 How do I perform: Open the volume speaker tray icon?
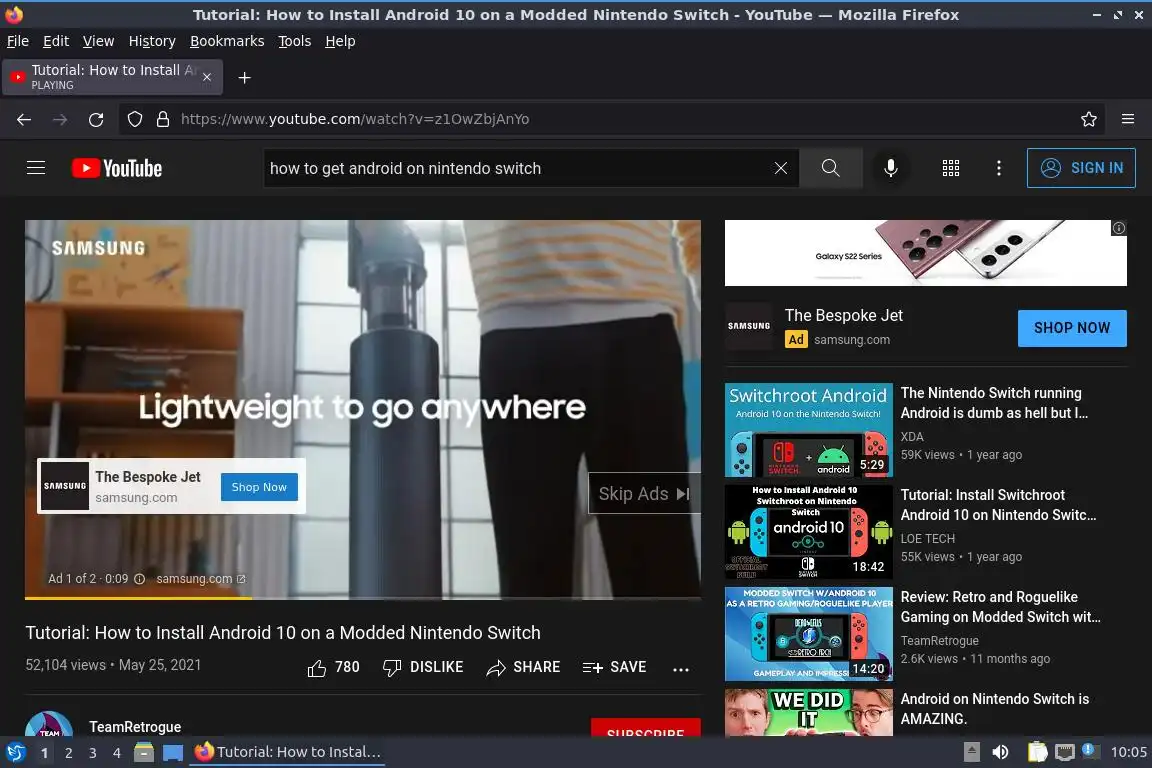[1000, 752]
